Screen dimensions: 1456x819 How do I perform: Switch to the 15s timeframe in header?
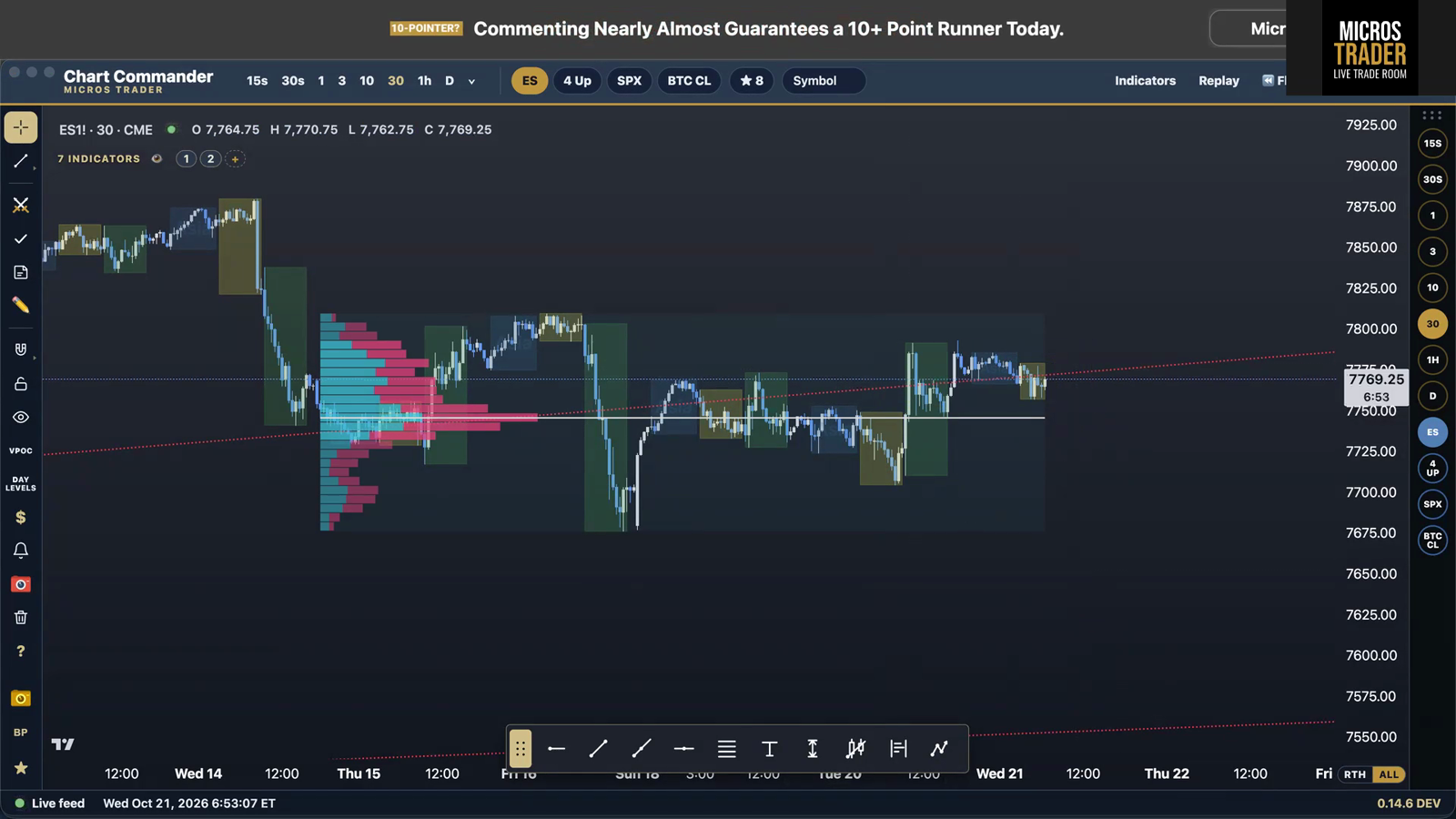258,81
